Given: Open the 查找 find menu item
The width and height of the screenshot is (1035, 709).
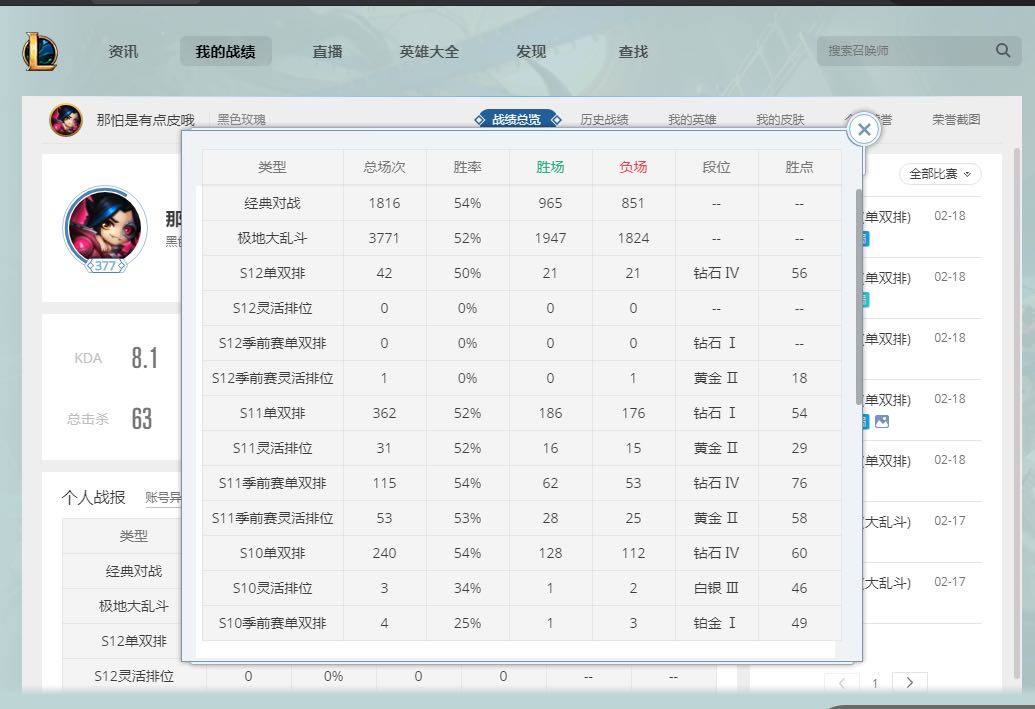Looking at the screenshot, I should [x=633, y=51].
